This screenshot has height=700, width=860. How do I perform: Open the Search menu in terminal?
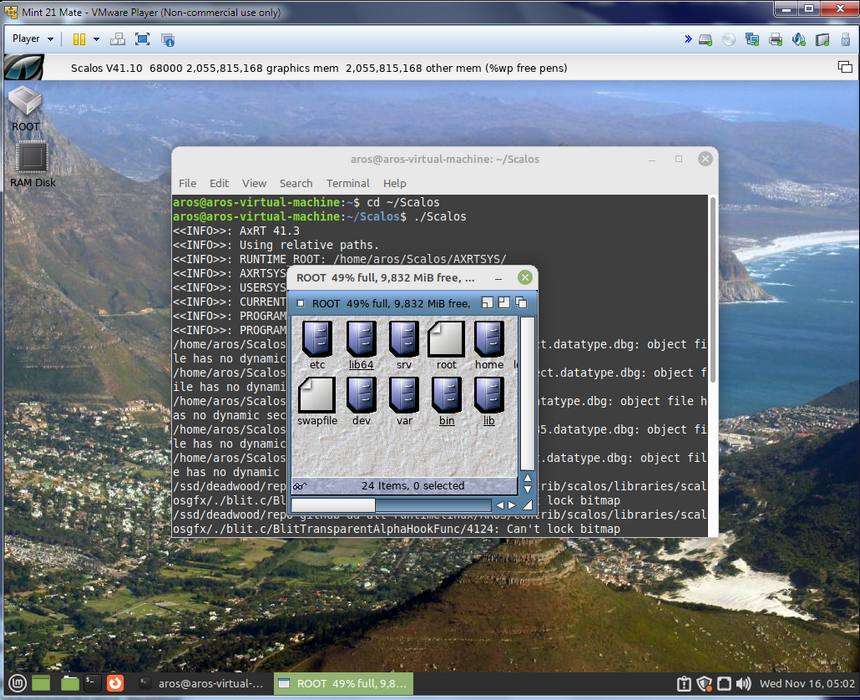tap(295, 183)
